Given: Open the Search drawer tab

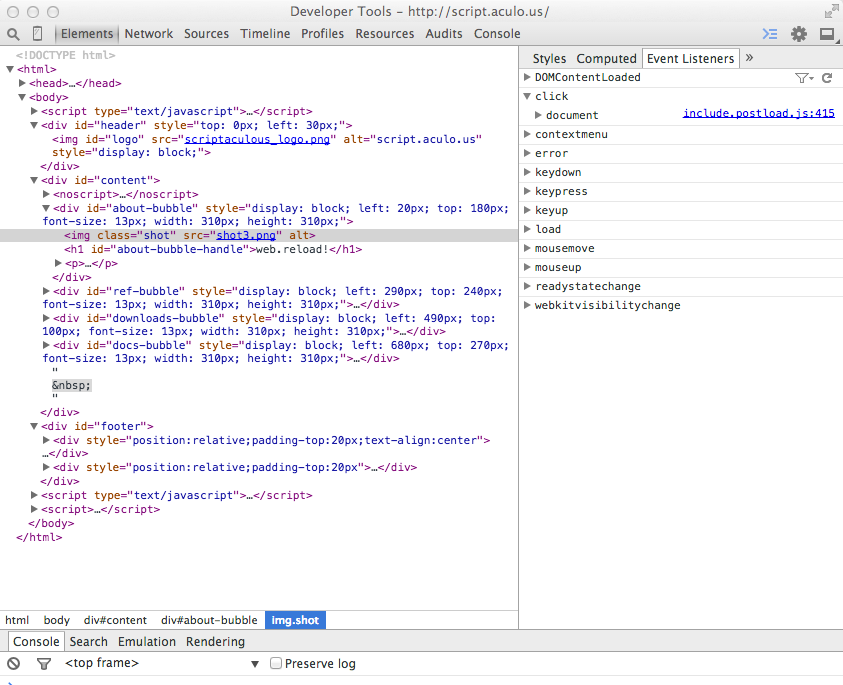Looking at the screenshot, I should (89, 641).
